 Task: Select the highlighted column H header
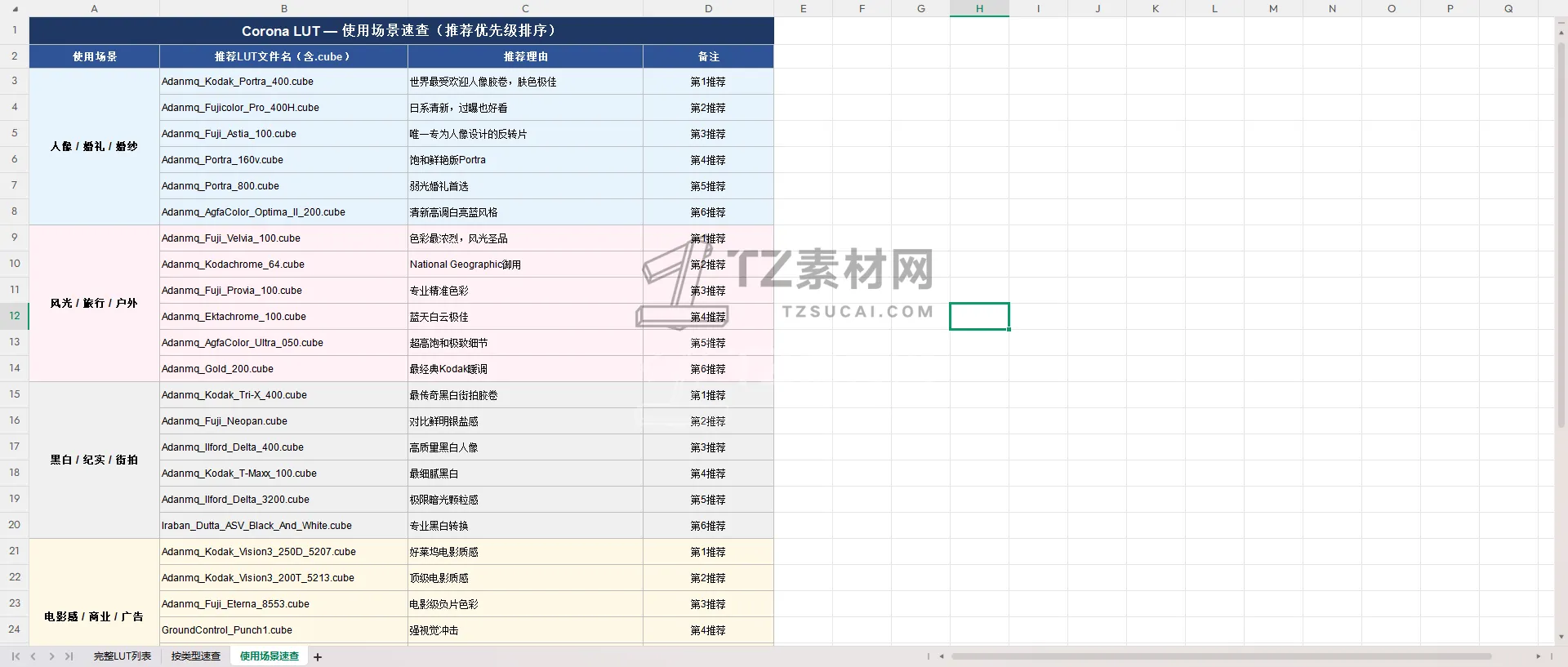[x=979, y=9]
